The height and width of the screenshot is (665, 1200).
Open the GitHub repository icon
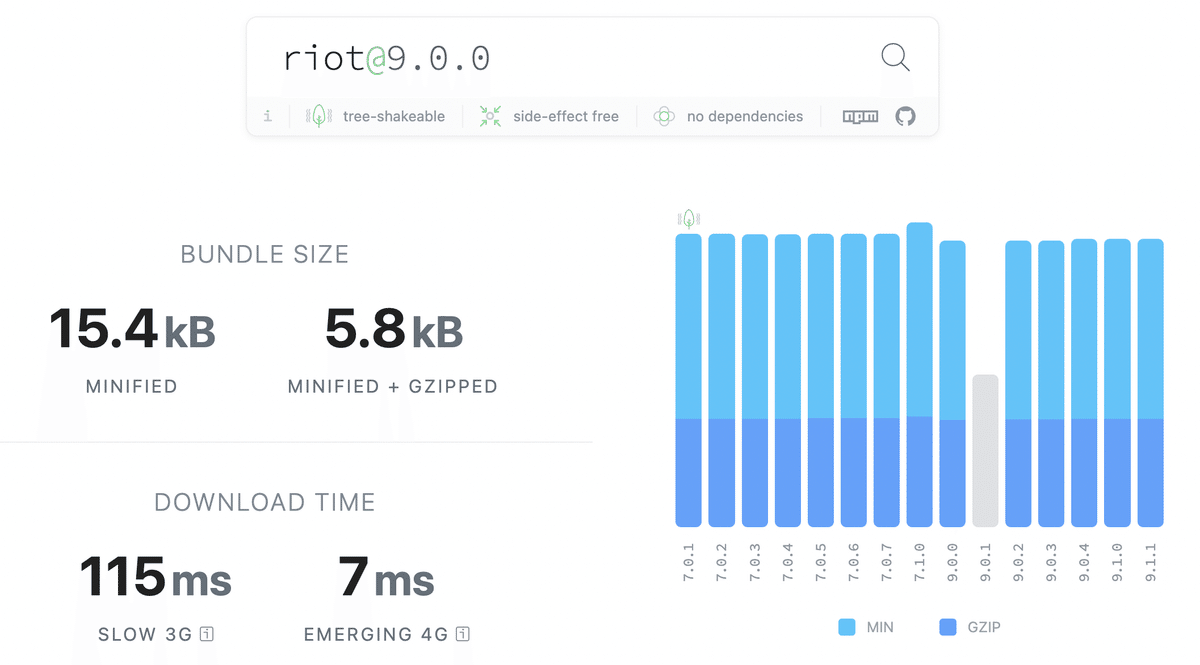click(905, 116)
